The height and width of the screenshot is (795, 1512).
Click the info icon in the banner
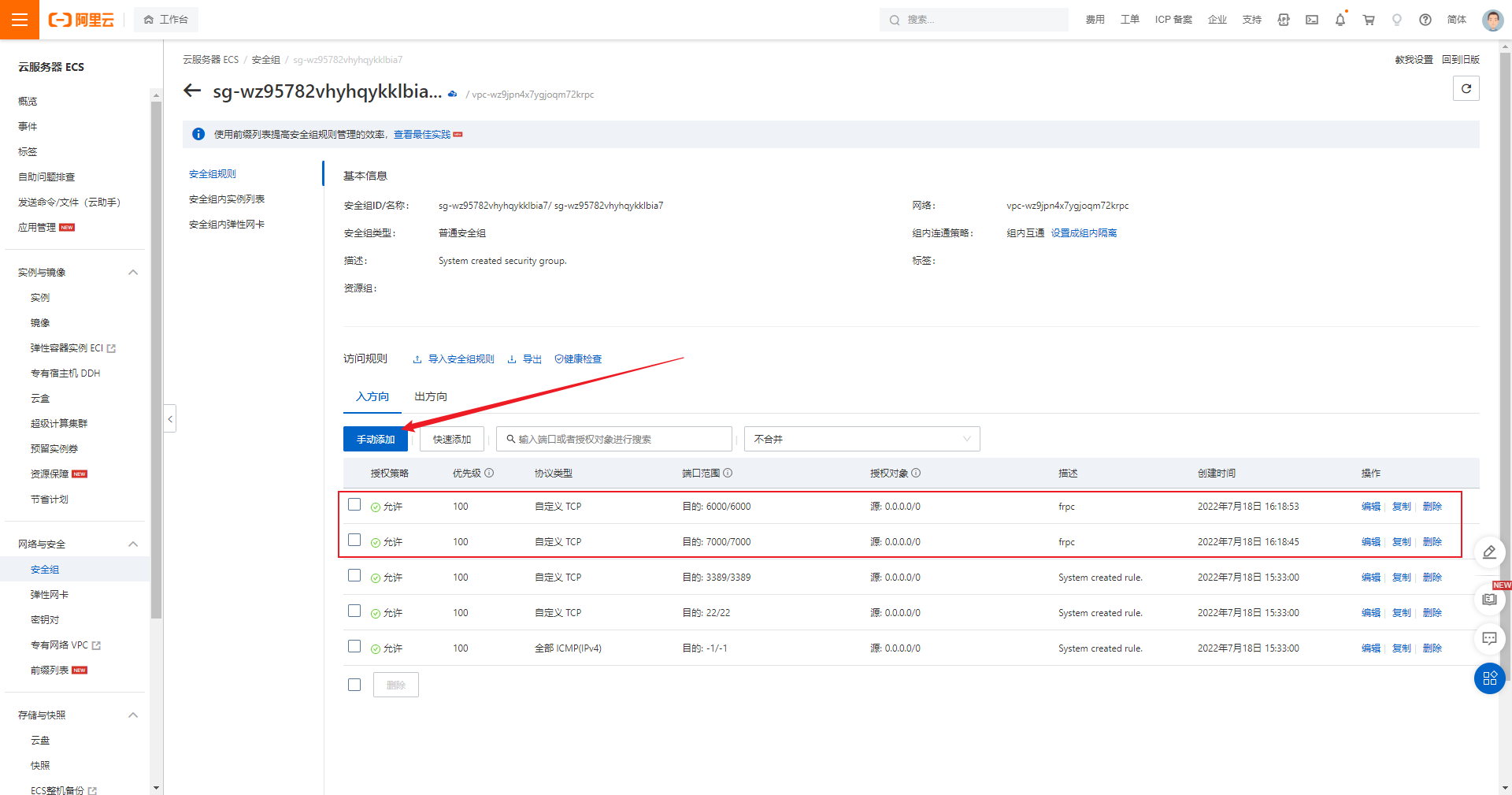(x=198, y=134)
